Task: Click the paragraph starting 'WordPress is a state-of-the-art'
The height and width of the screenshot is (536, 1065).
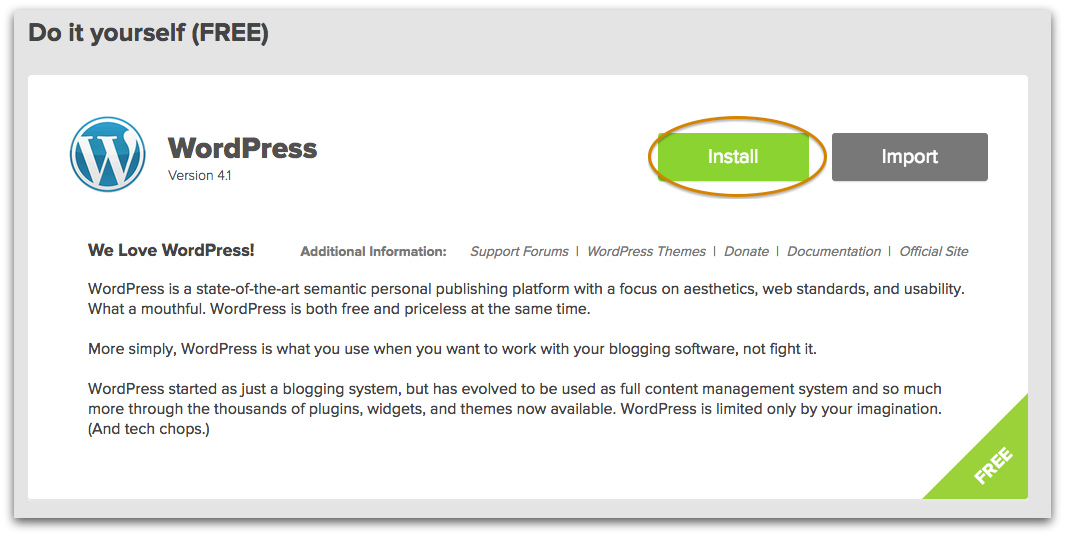Action: pyautogui.click(x=526, y=299)
